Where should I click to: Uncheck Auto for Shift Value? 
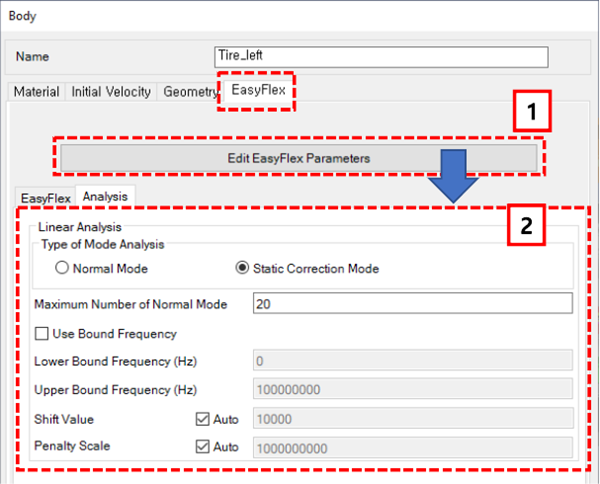click(202, 419)
